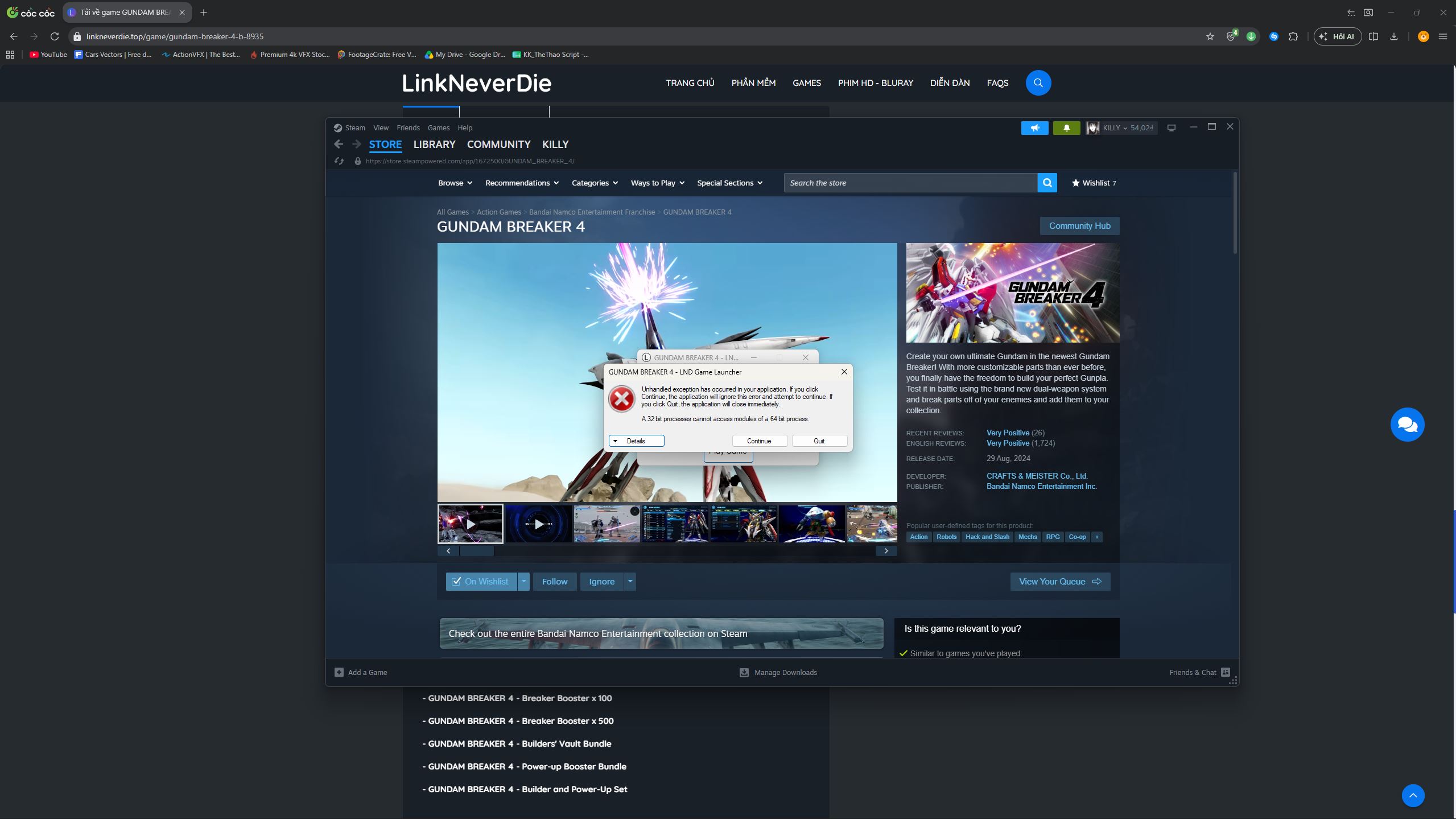1456x819 pixels.
Task: Select the second trailer video thumbnail
Action: coord(538,524)
